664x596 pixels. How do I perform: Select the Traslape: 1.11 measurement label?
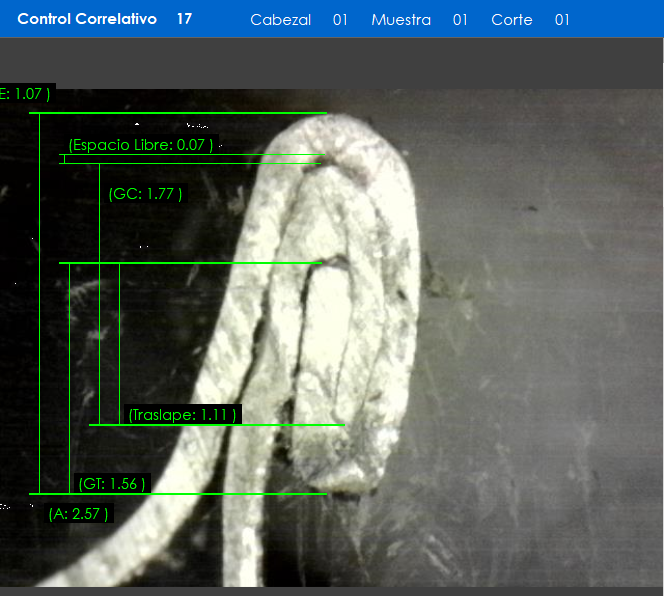[183, 414]
